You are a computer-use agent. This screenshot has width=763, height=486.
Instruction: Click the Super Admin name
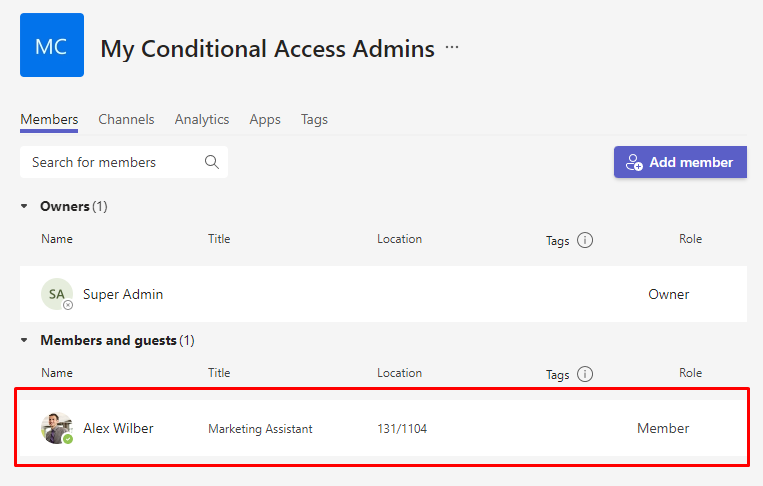[x=123, y=294]
